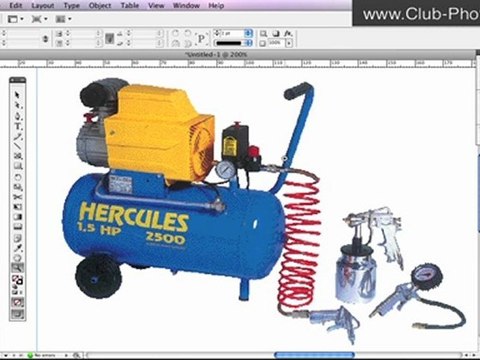
Task: Open the fx effects button
Action: [288, 33]
